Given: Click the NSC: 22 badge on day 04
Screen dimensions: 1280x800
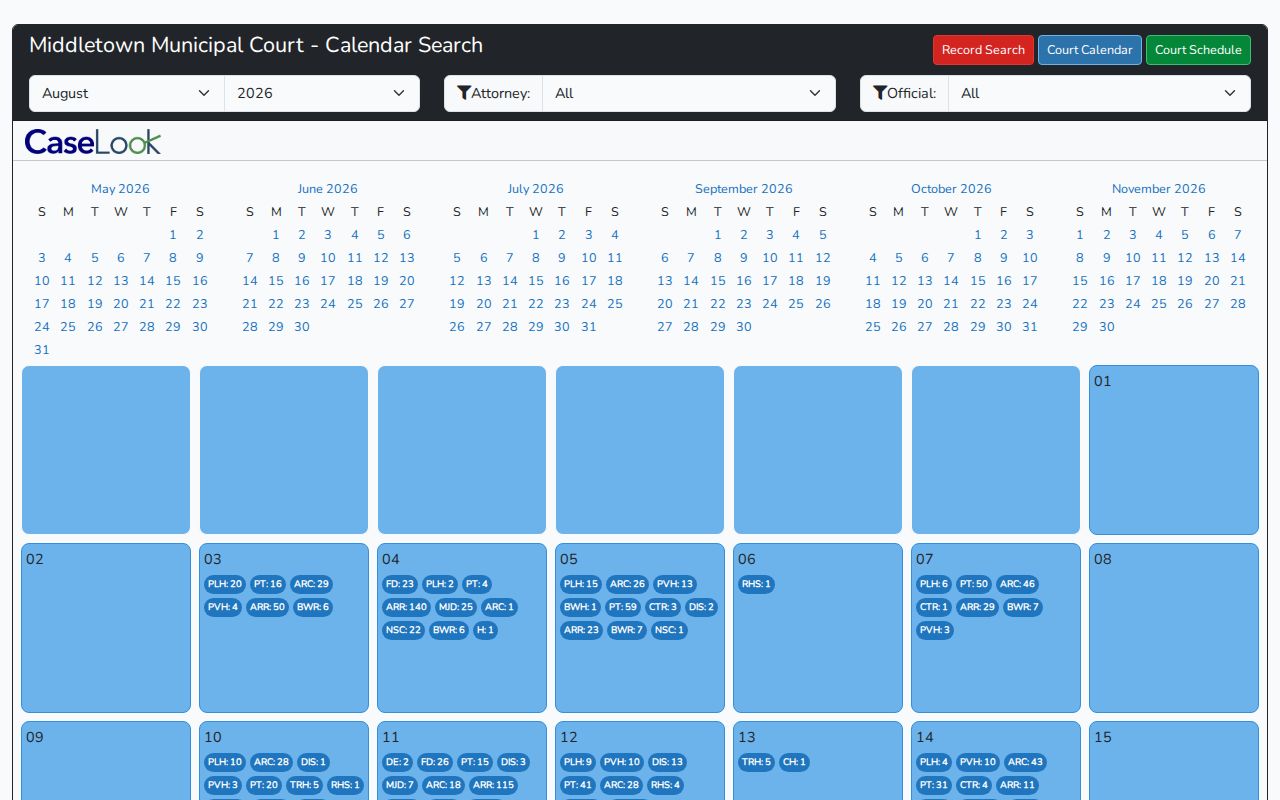Looking at the screenshot, I should tap(403, 630).
